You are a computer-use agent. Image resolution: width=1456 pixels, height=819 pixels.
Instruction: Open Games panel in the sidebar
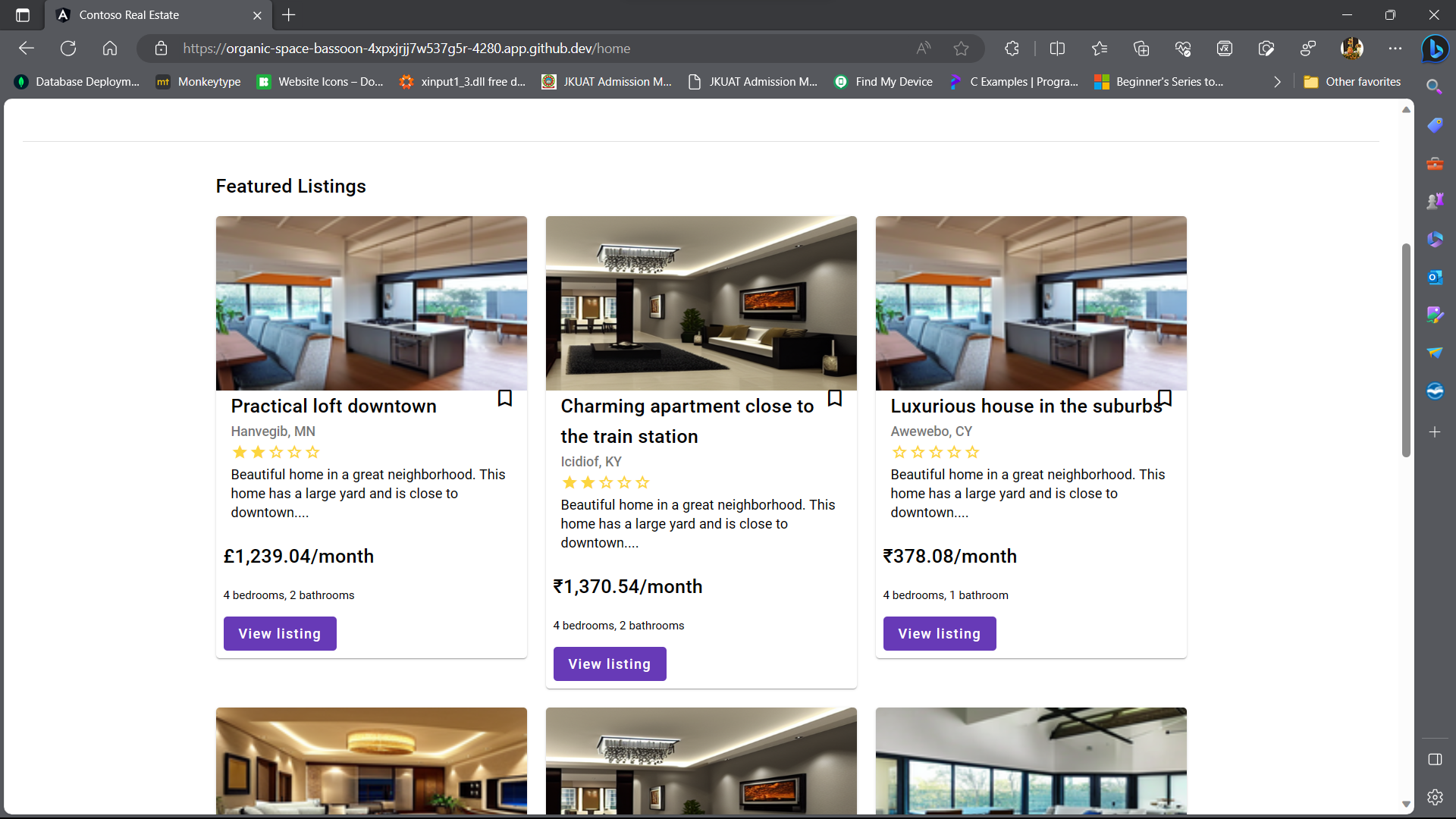click(1435, 200)
